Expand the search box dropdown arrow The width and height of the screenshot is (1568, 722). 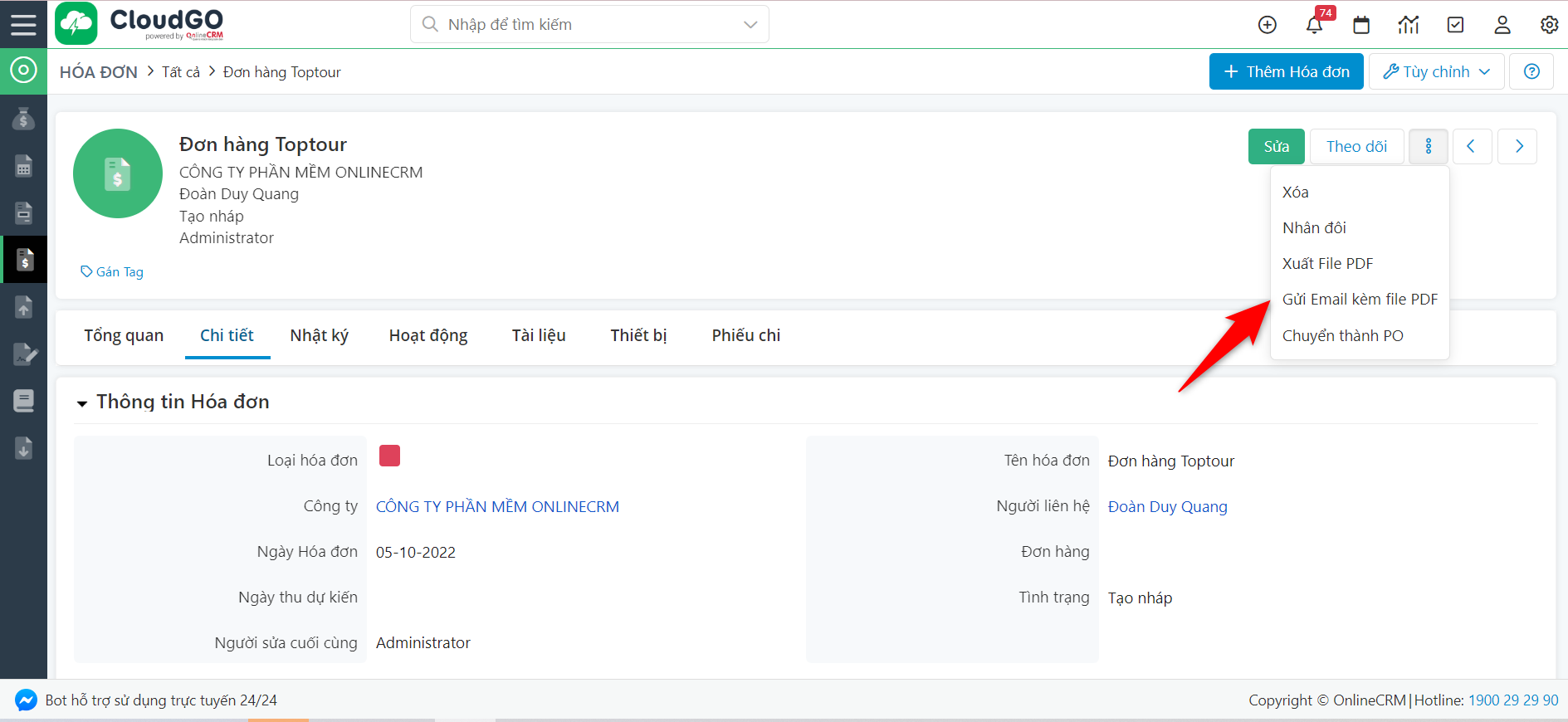750,25
